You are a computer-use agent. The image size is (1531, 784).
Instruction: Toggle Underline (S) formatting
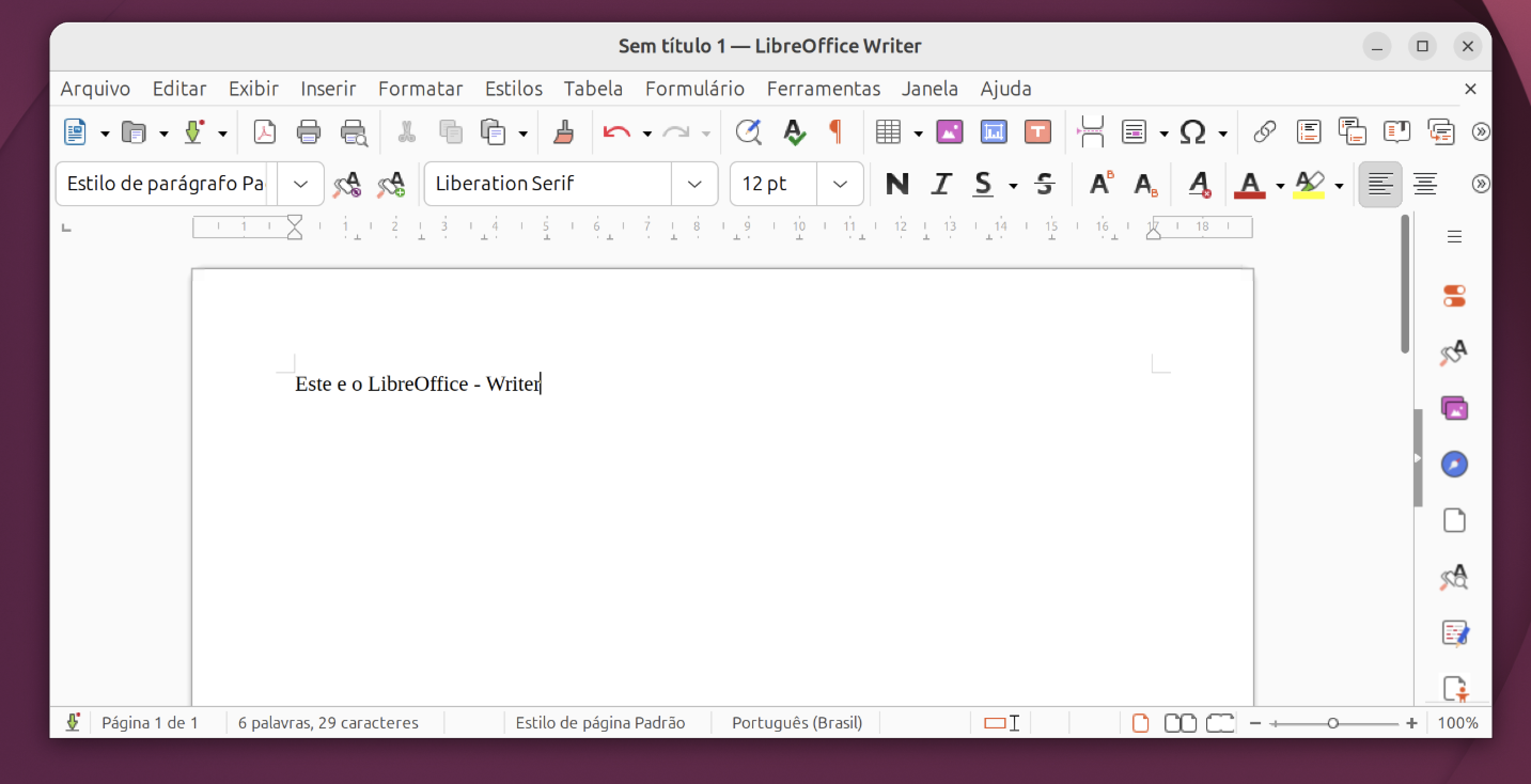[983, 184]
